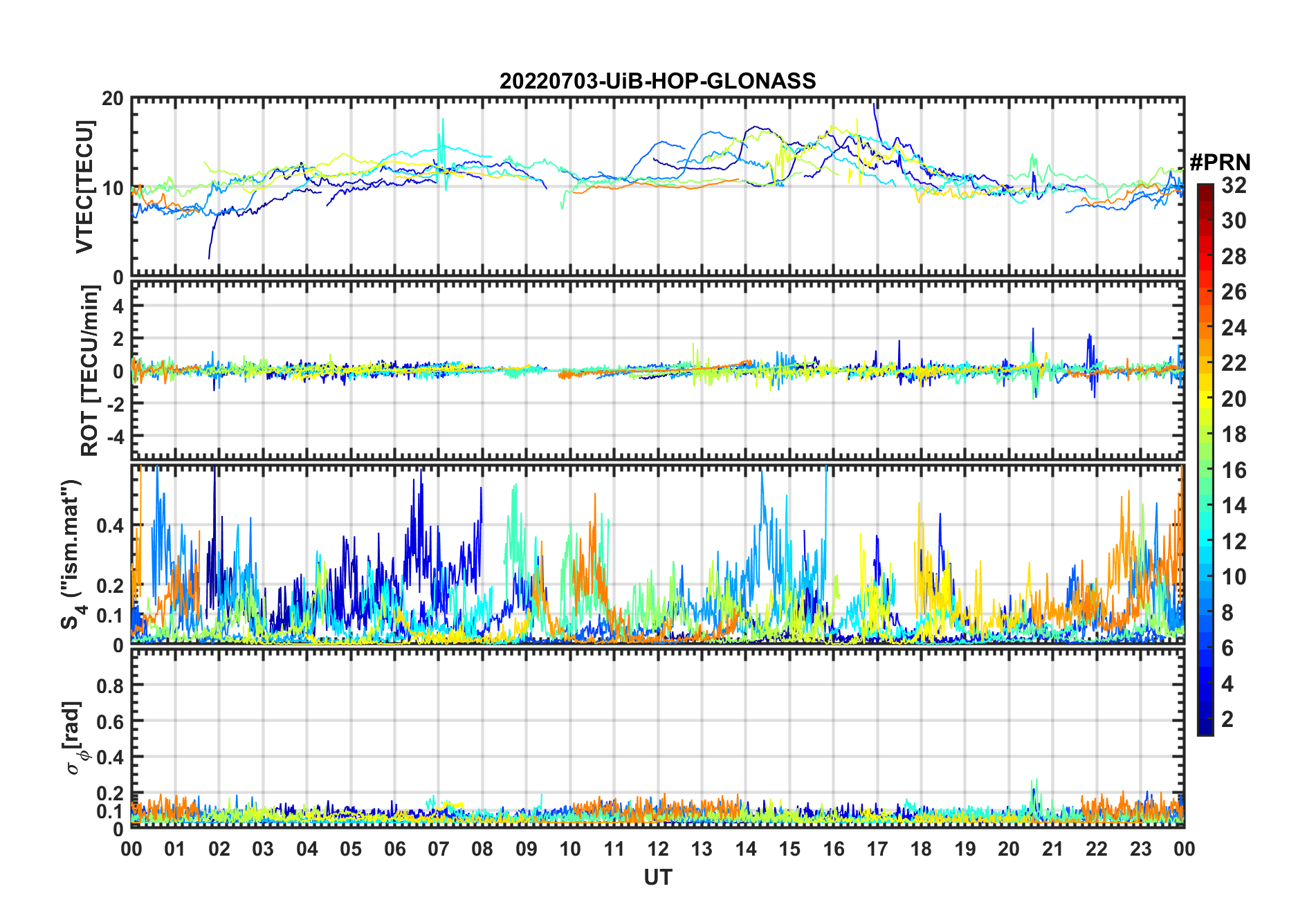Viewport: 1316px width, 920px height.
Task: Click ROT axis tick label 4
Action: [118, 306]
